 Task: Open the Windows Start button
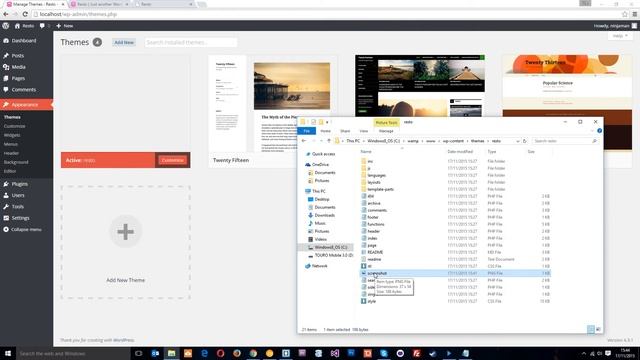click(x=8, y=353)
